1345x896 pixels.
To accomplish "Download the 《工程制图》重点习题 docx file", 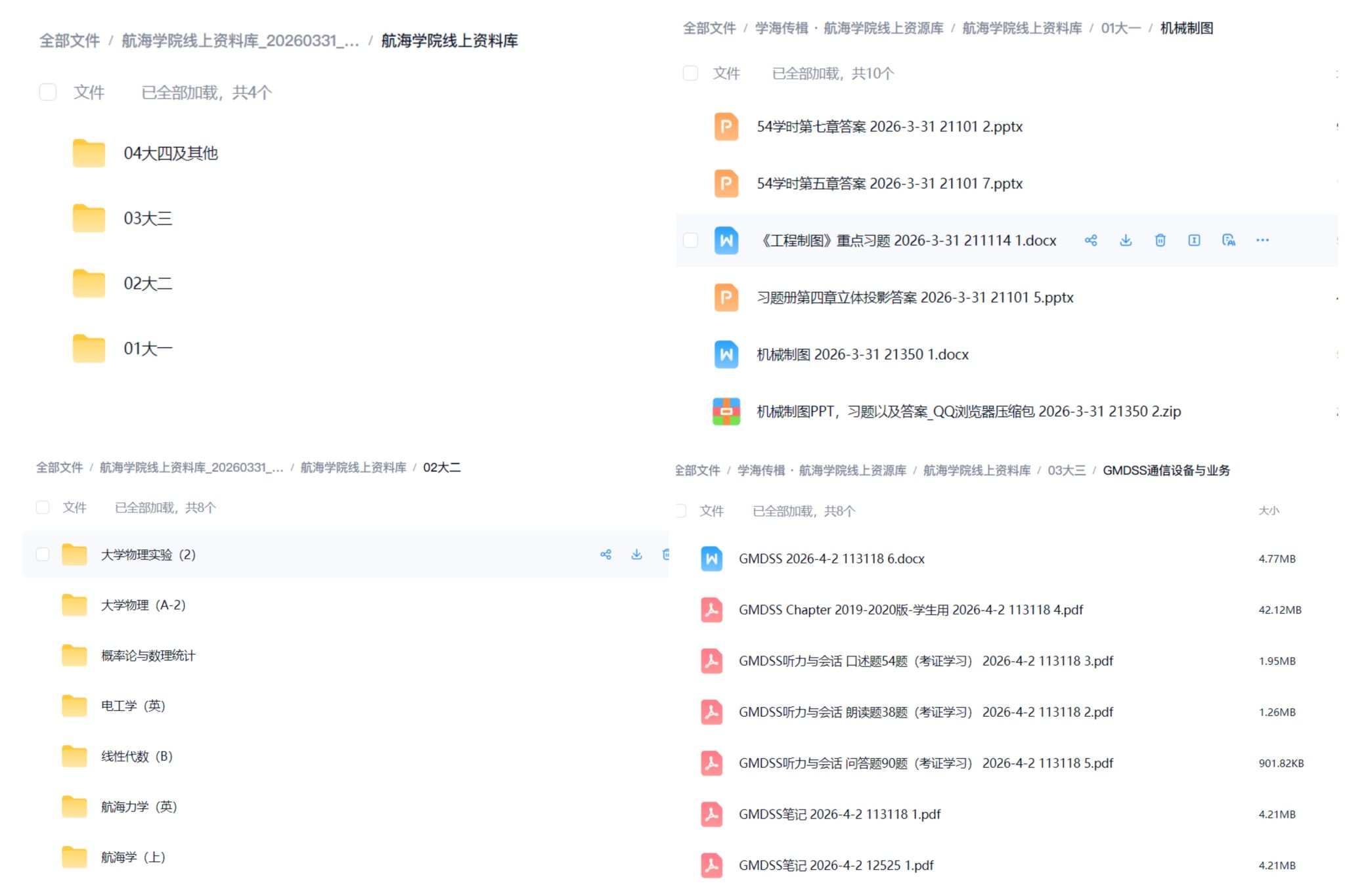I will coord(1126,240).
